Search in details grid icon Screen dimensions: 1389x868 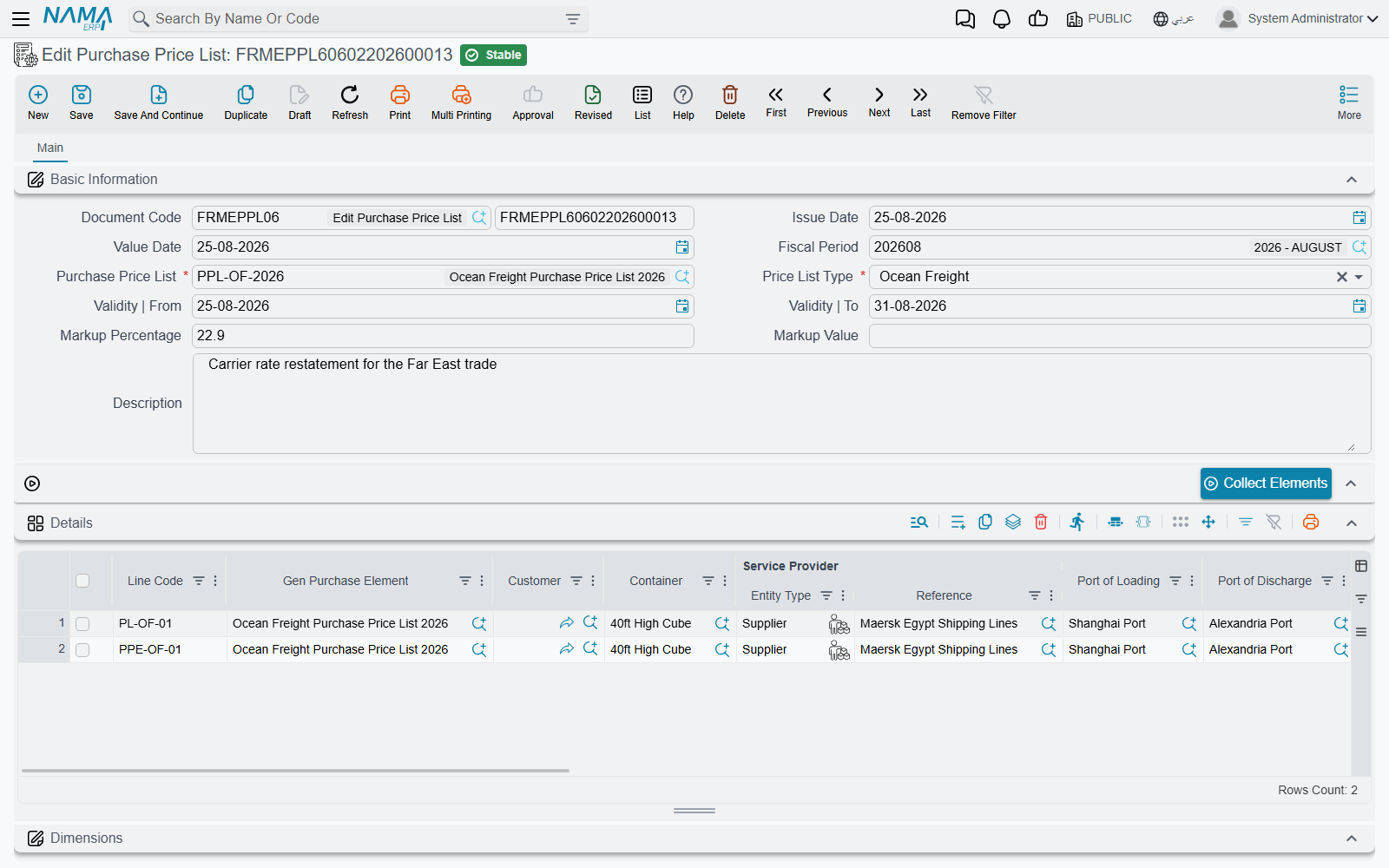tap(919, 522)
